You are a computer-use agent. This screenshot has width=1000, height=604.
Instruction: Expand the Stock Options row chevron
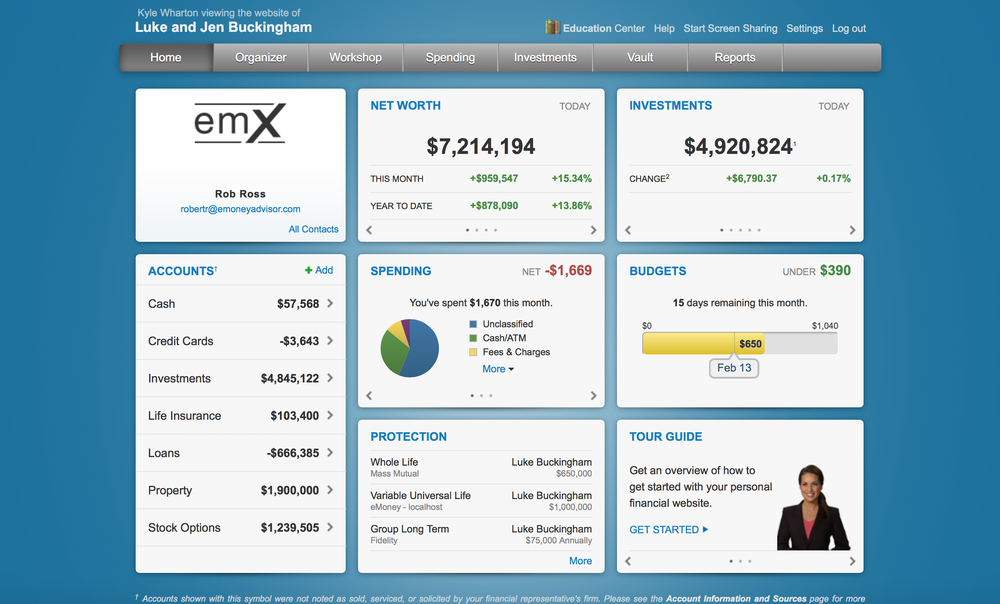330,528
